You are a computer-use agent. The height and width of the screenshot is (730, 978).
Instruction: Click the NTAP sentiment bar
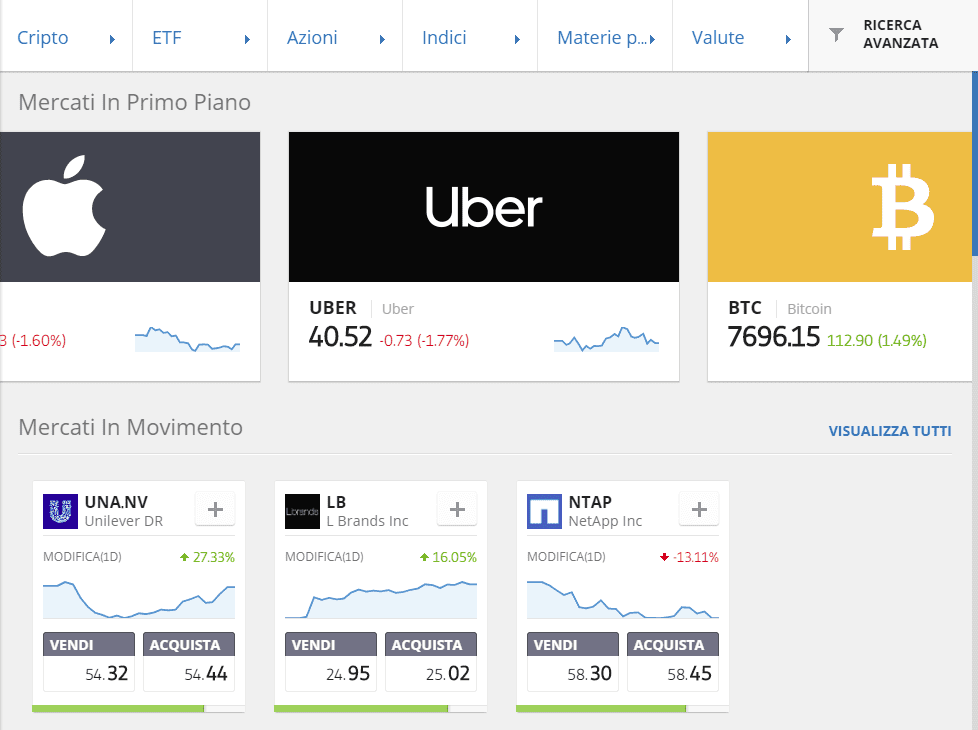[622, 709]
